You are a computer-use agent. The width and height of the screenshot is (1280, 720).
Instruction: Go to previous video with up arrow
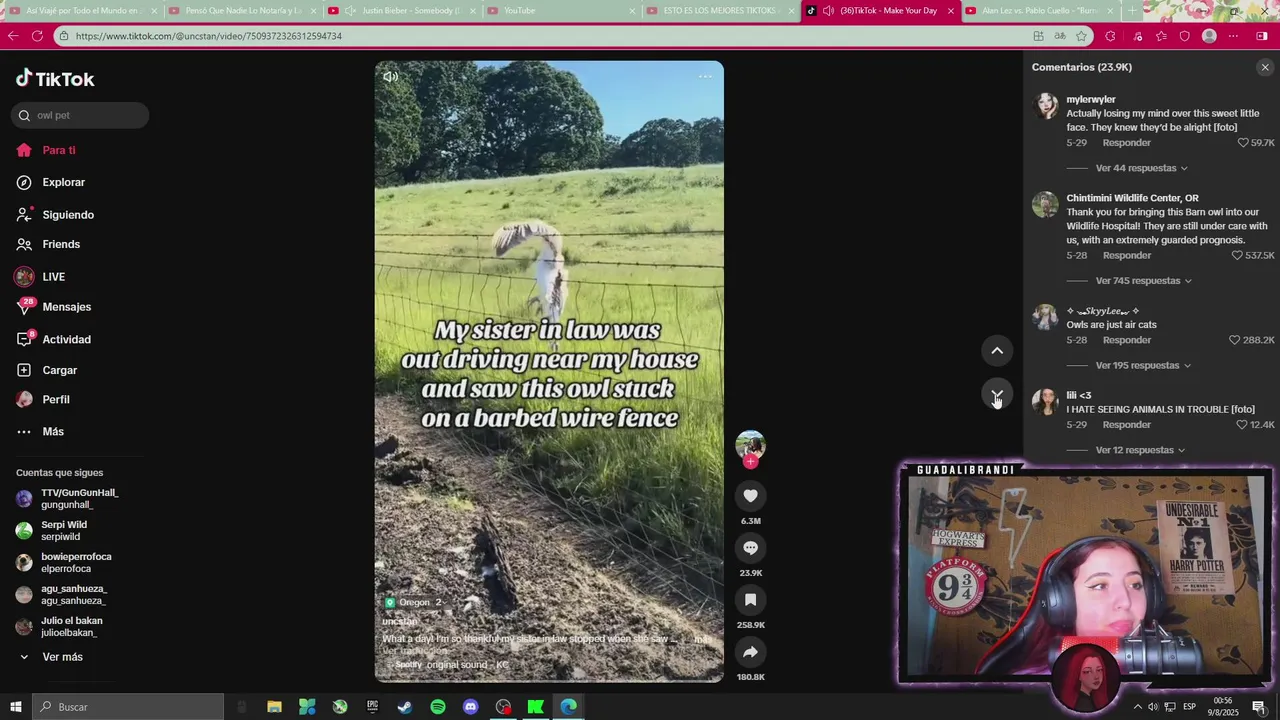(997, 350)
